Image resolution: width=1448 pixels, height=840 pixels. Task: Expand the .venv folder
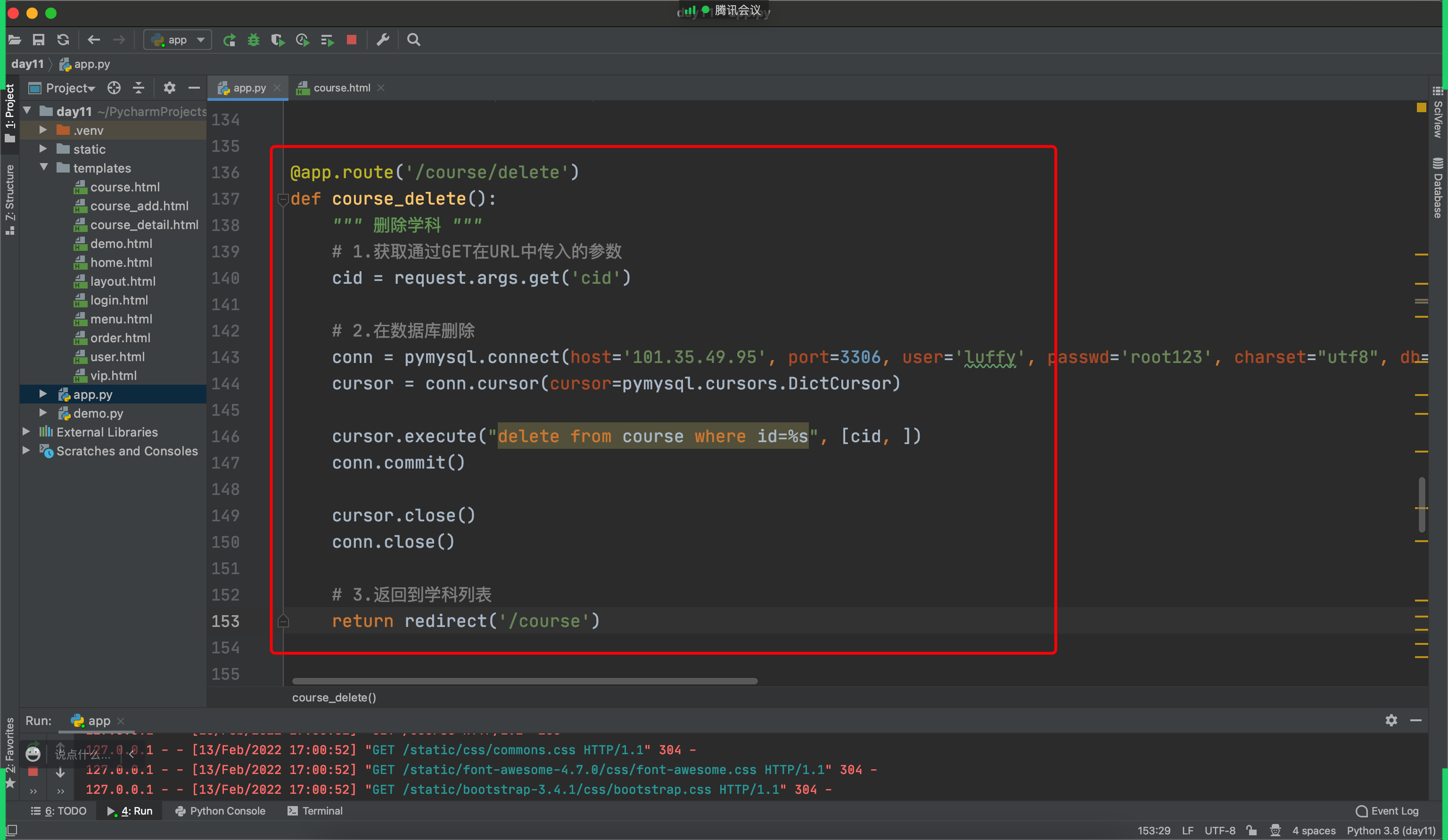pyautogui.click(x=43, y=131)
